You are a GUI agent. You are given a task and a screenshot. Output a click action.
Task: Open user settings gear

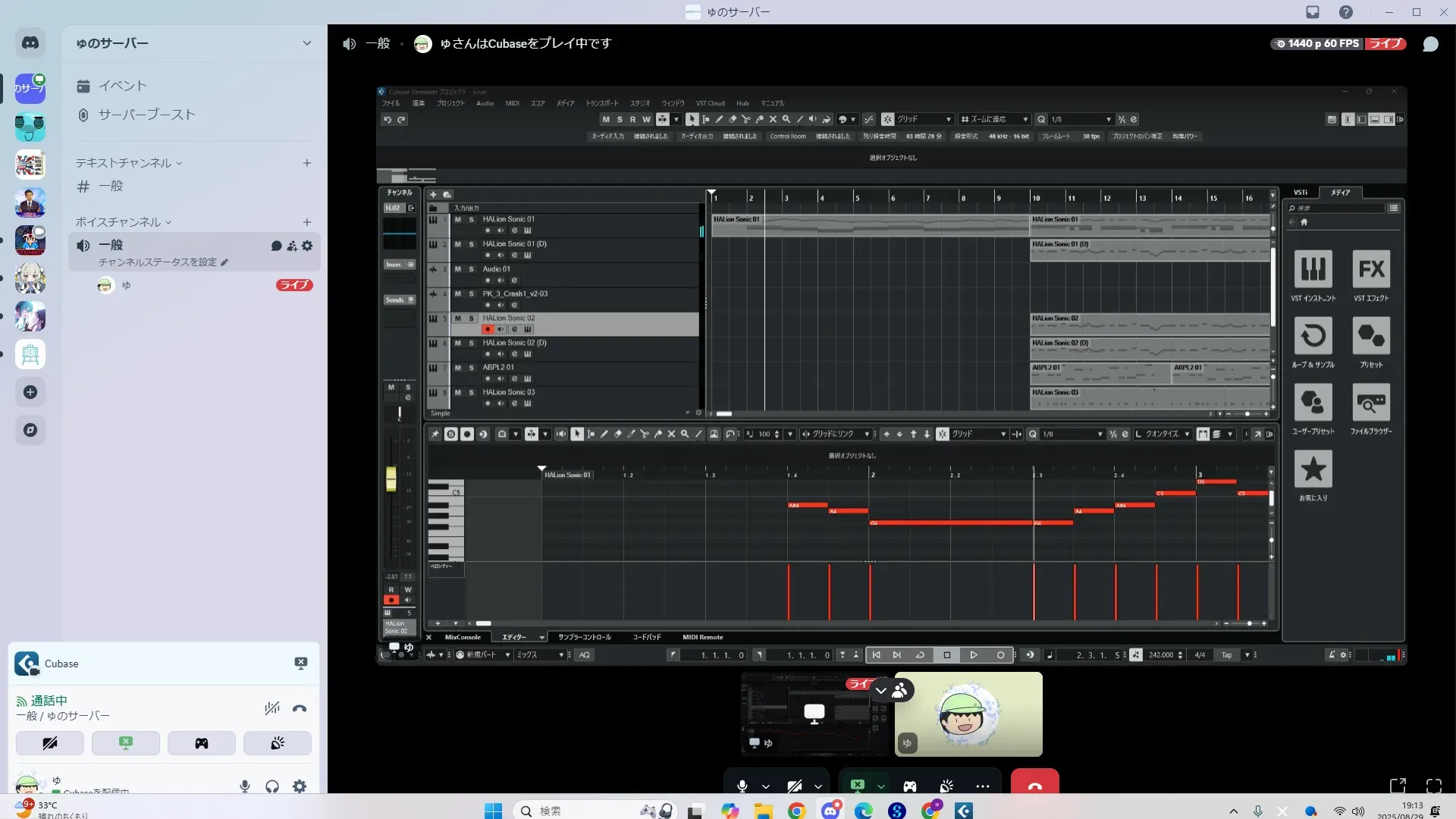tap(300, 786)
